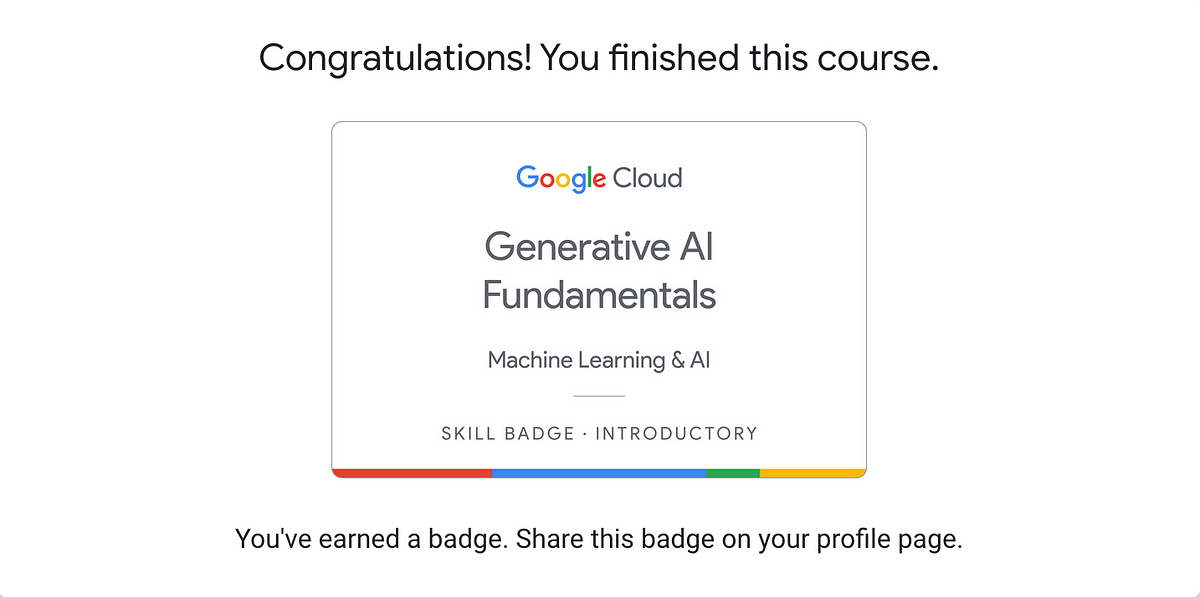The height and width of the screenshot is (597, 1200).
Task: Click the word "Fundamentals" on the badge
Action: tap(599, 295)
